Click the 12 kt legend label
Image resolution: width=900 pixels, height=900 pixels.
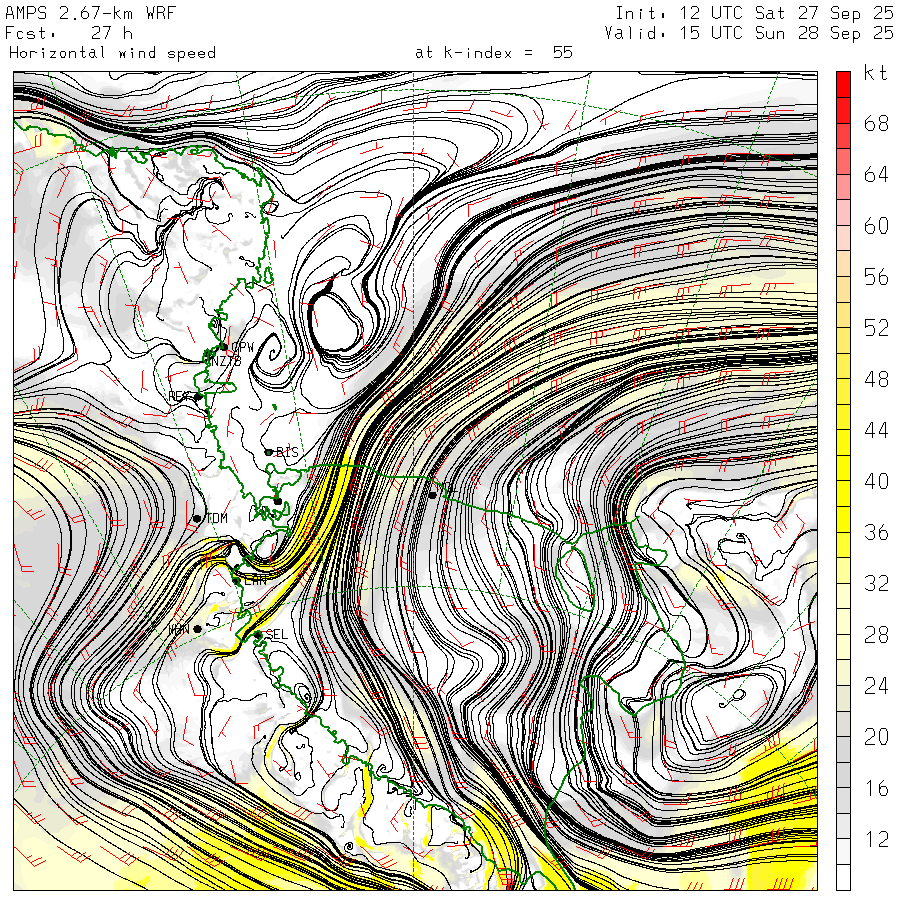click(x=876, y=840)
